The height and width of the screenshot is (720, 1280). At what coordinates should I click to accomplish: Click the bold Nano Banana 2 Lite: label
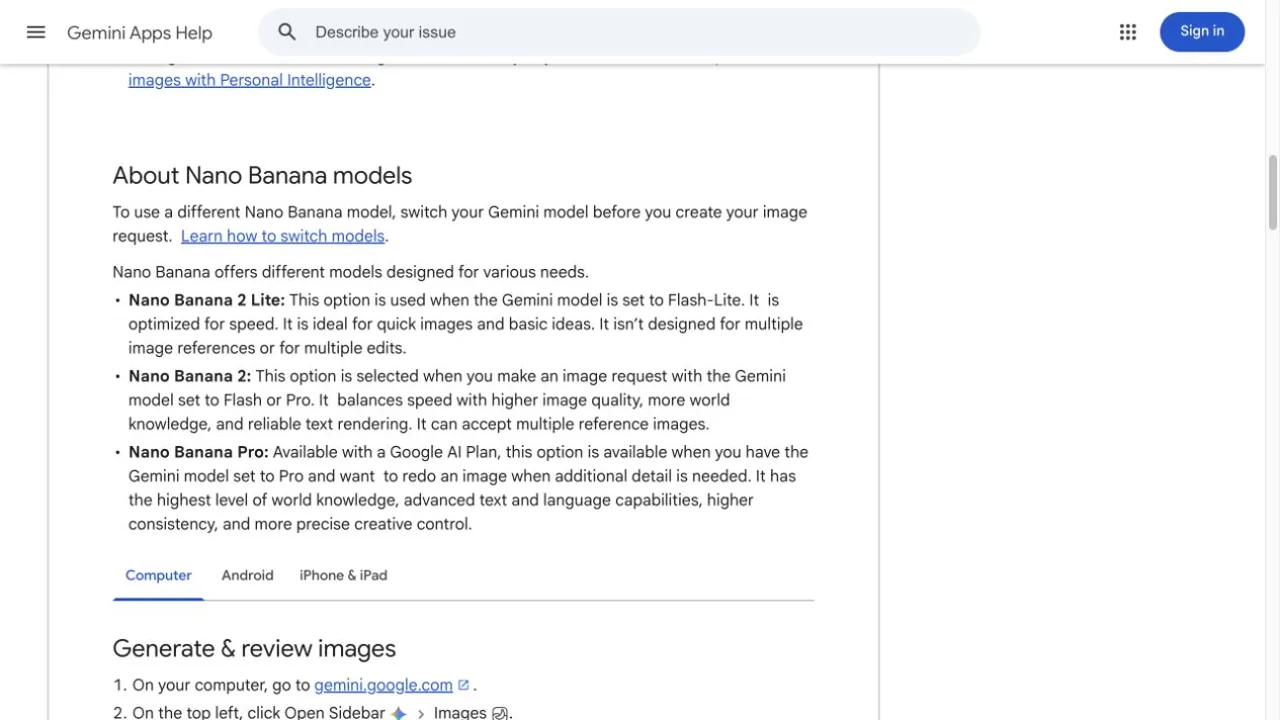point(207,300)
